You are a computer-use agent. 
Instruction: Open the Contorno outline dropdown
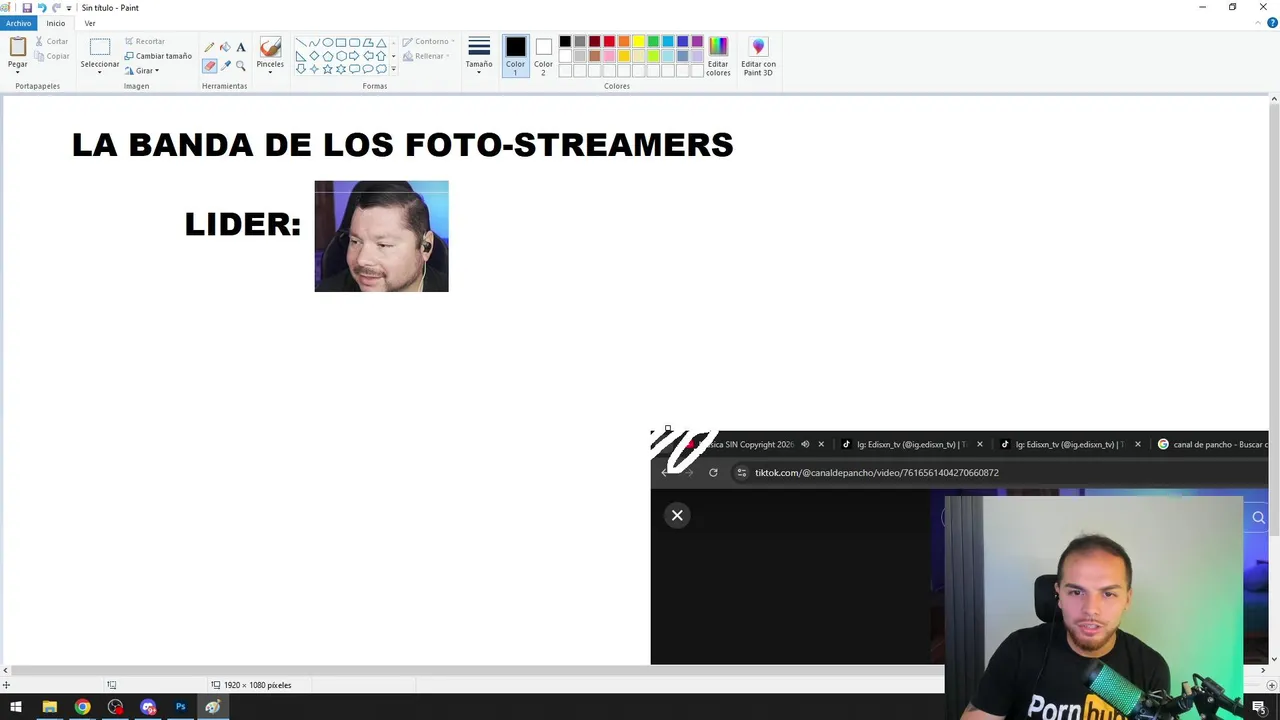[x=428, y=42]
